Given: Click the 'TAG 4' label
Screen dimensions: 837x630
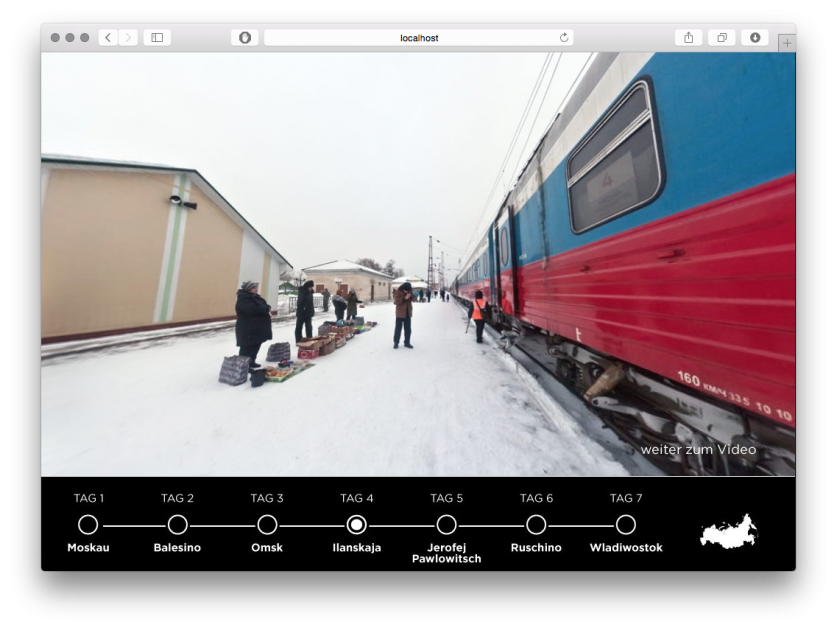Looking at the screenshot, I should (x=357, y=498).
